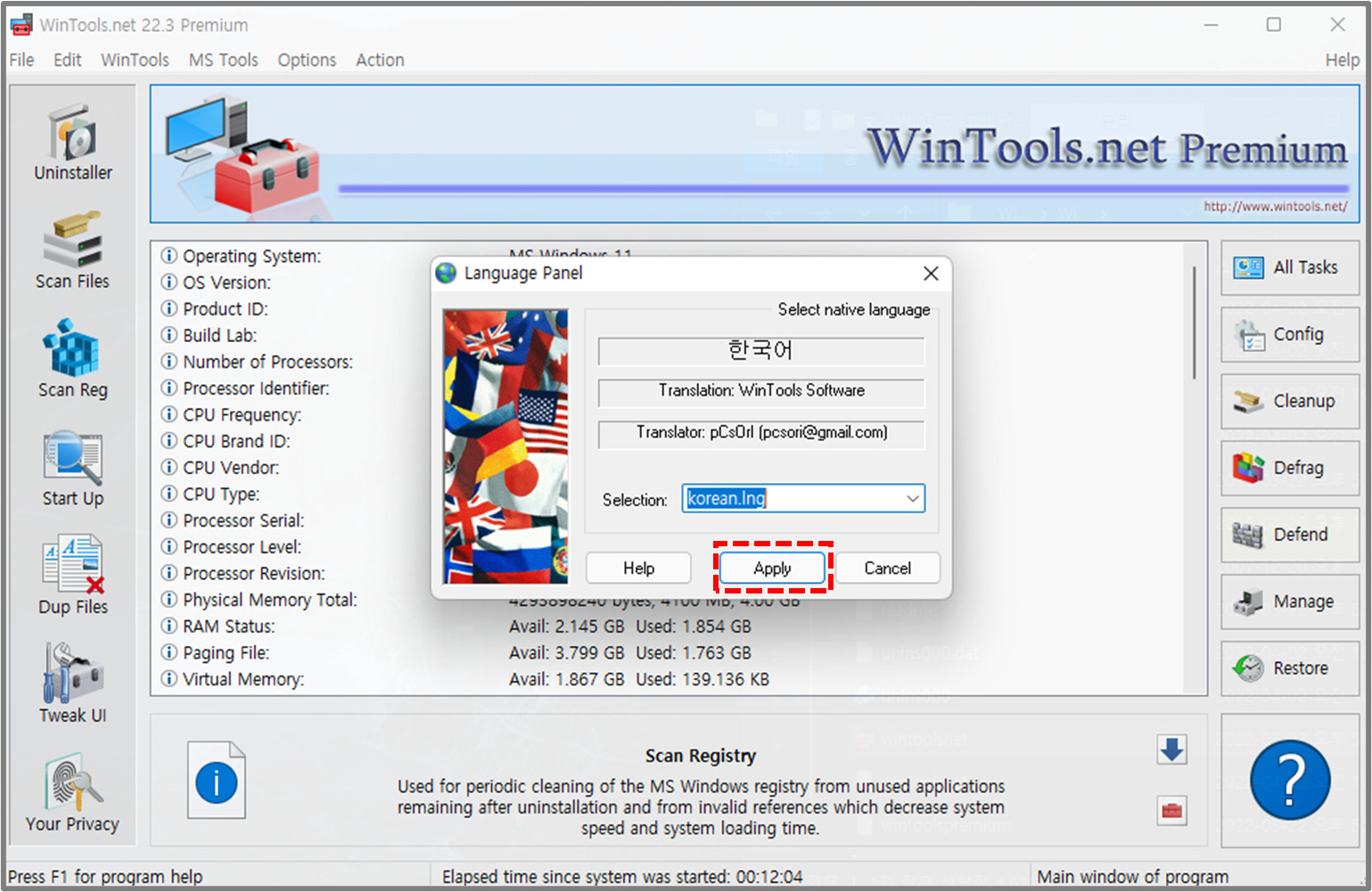Click Help in the Language Panel

[x=638, y=568]
